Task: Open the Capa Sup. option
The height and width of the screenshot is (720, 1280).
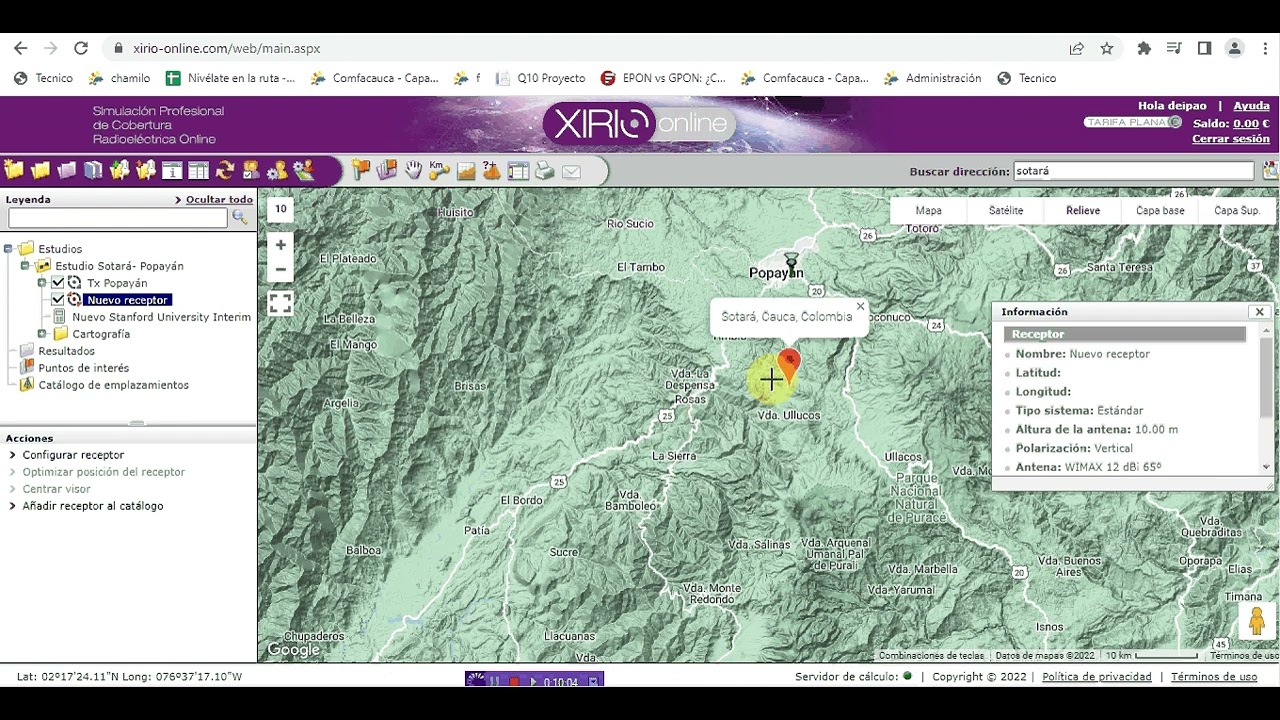Action: [x=1237, y=210]
